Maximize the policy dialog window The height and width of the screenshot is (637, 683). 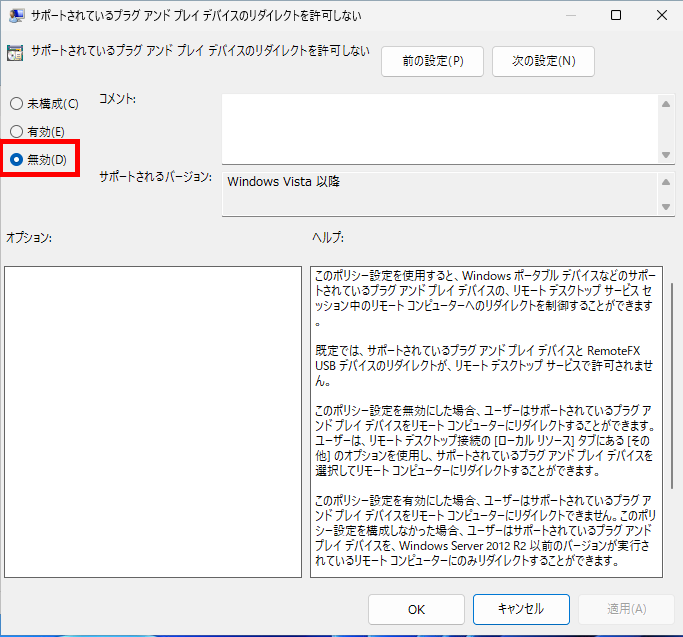616,15
